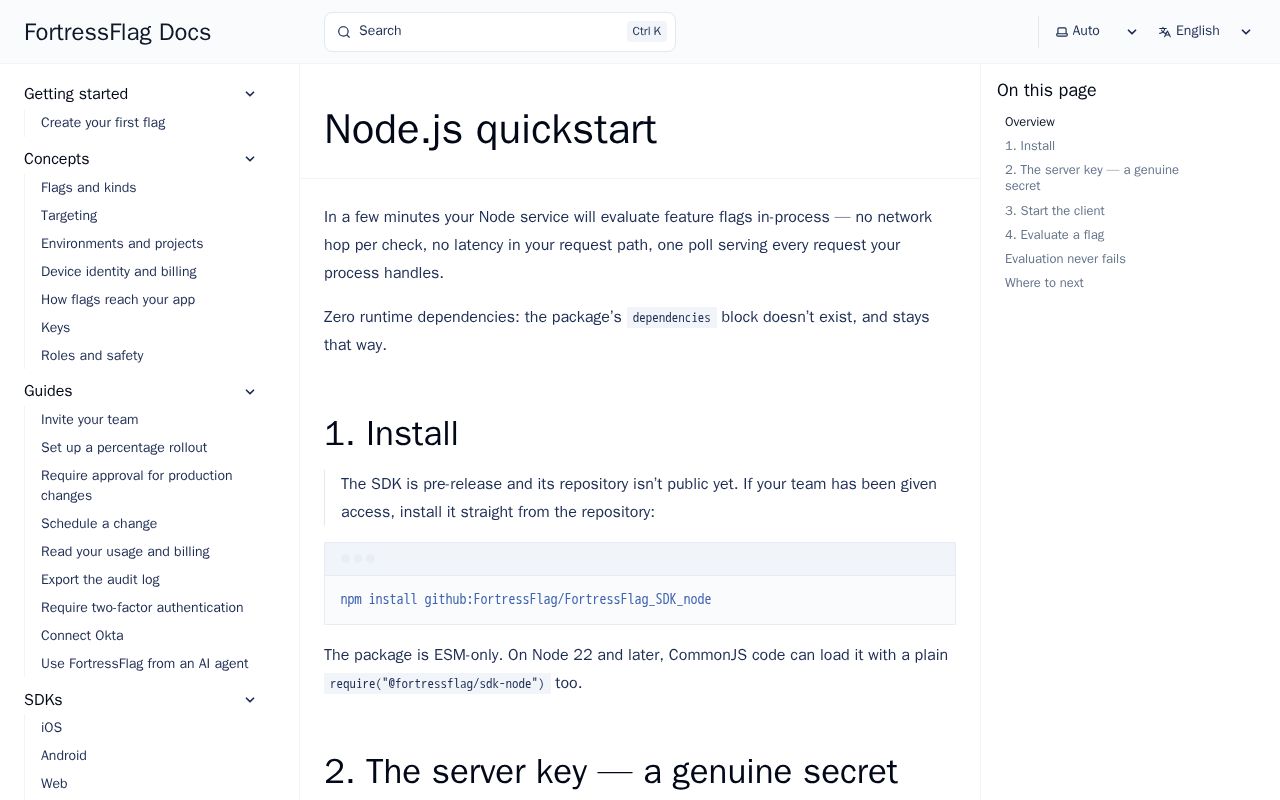Focus the Search input field
Screen dimensions: 1280x800
500,32
